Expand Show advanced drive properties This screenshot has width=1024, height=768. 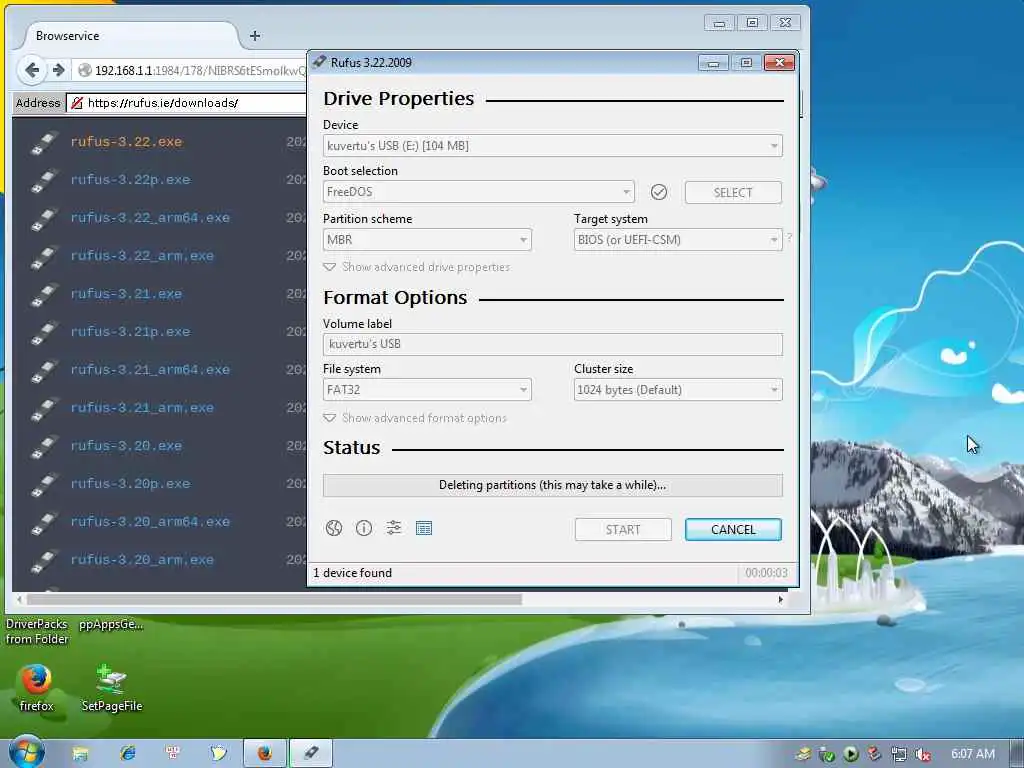(417, 267)
